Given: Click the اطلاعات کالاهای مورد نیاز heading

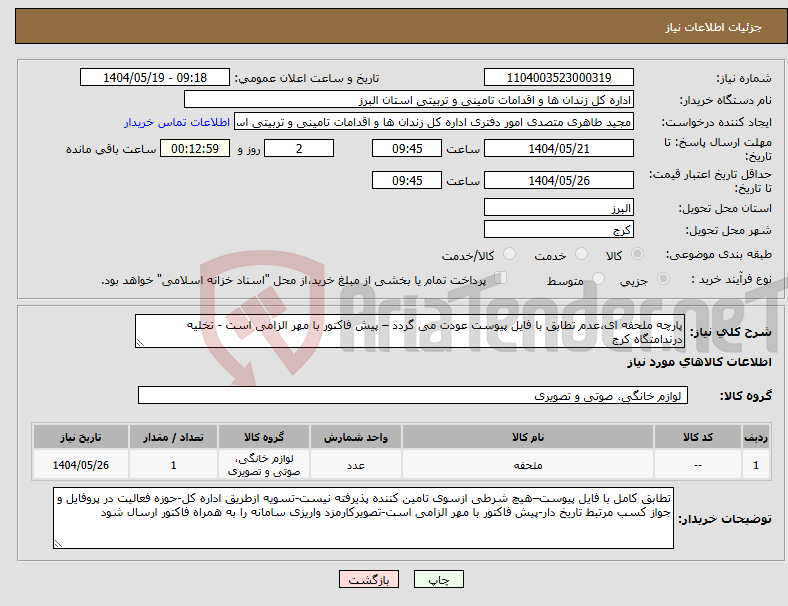Looking at the screenshot, I should (699, 362).
